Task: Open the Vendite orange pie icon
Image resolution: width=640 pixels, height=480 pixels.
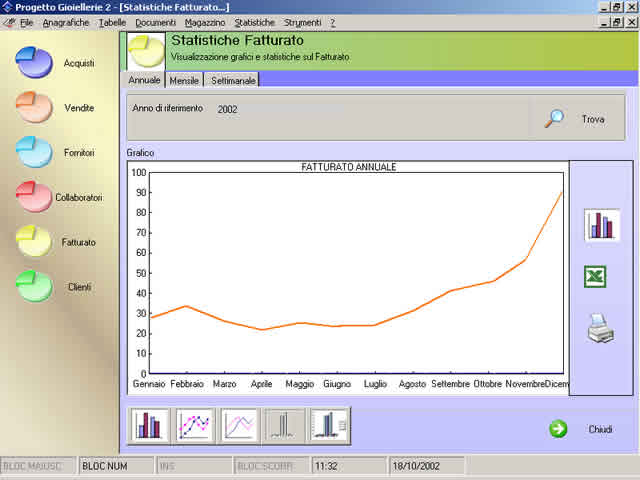Action: (x=34, y=107)
